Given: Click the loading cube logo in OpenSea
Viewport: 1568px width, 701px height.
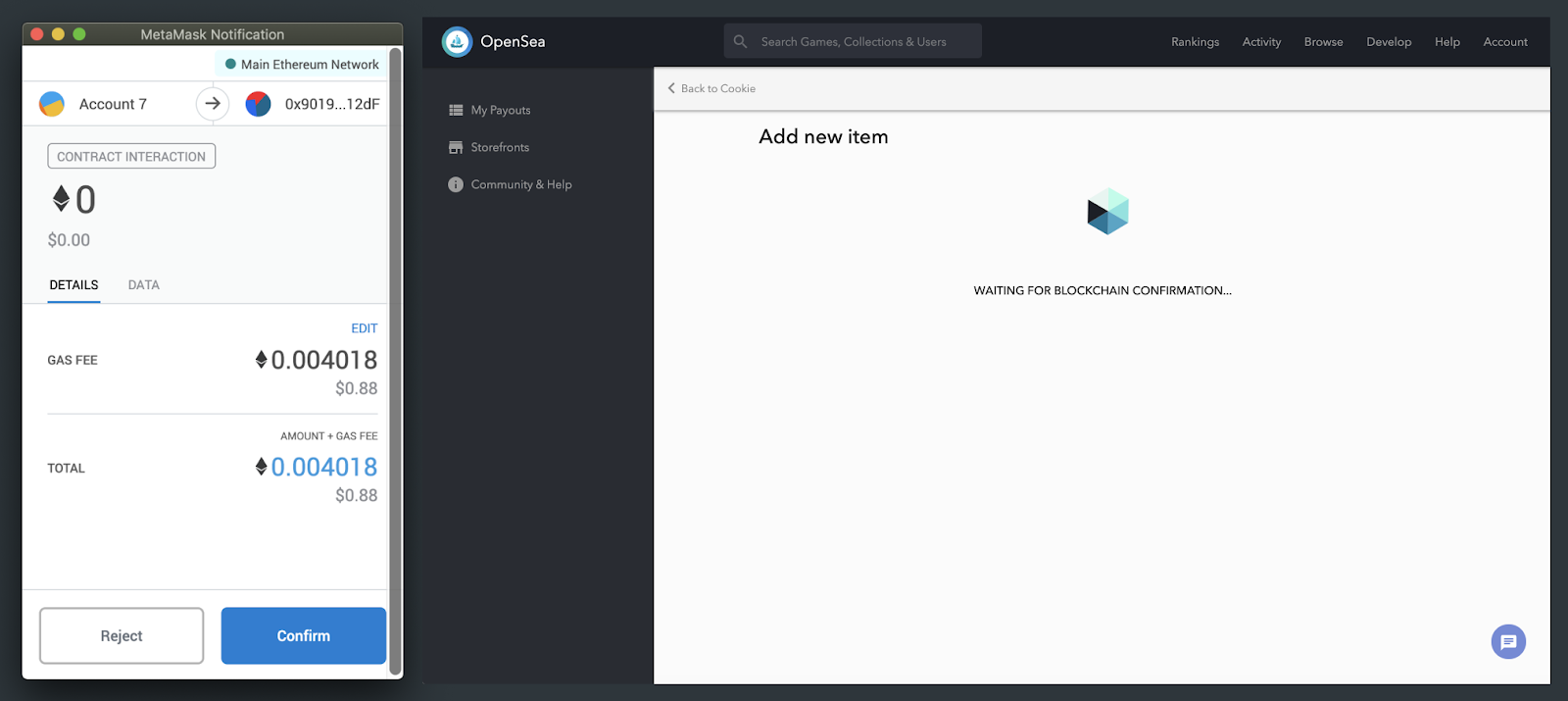Looking at the screenshot, I should (1107, 211).
